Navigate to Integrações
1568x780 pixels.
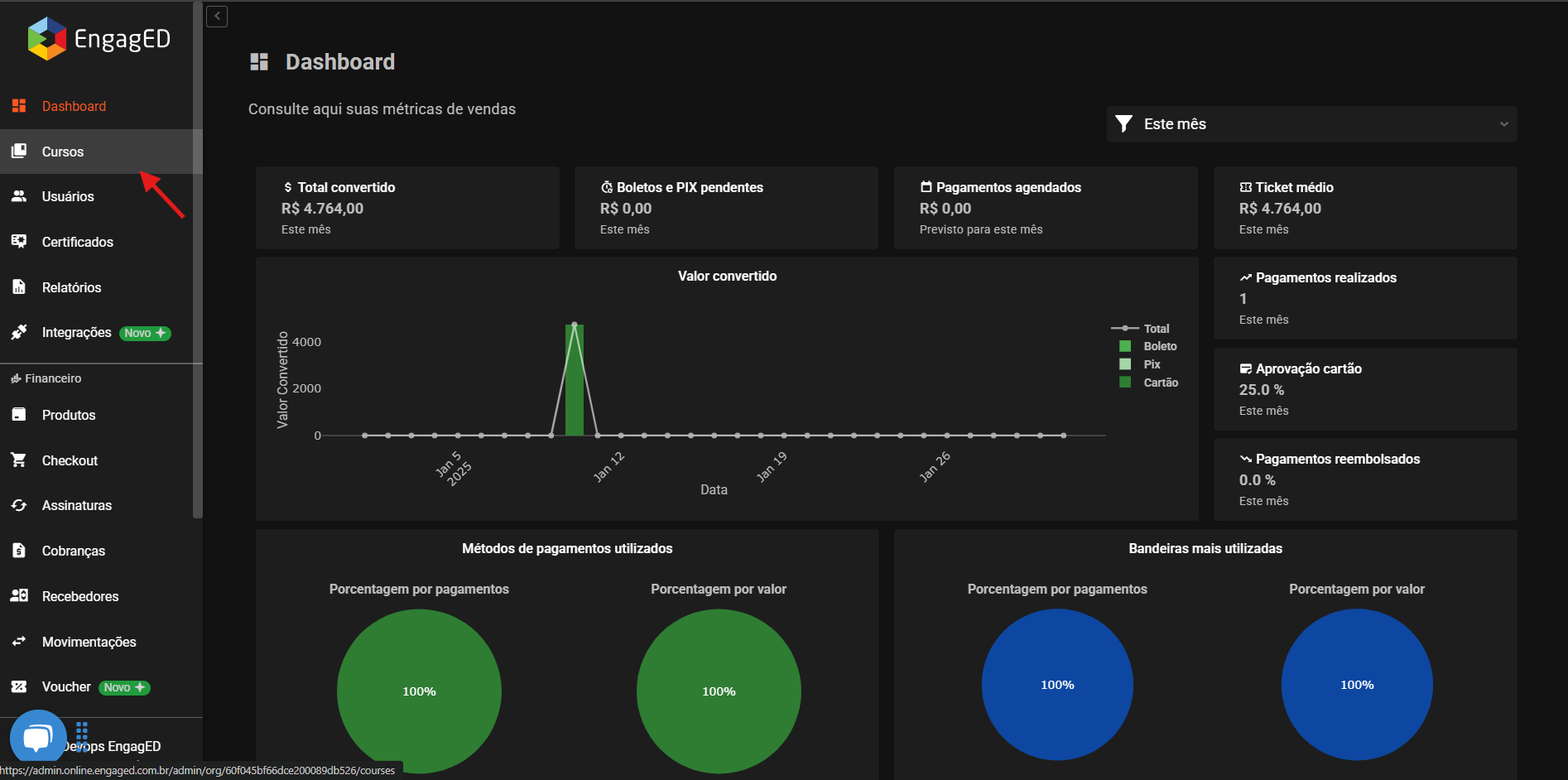click(x=97, y=332)
